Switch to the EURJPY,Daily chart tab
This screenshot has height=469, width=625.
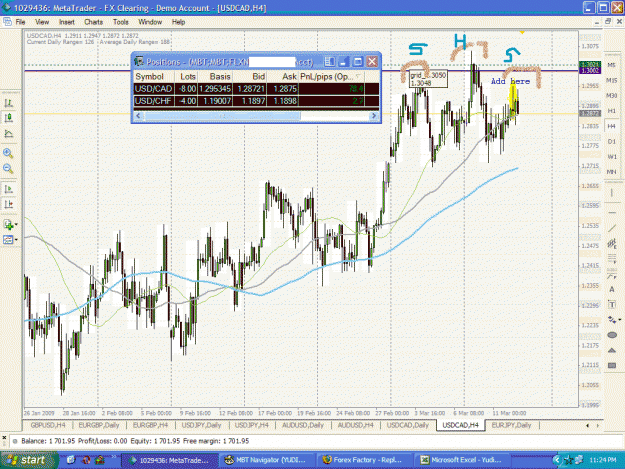coord(511,425)
